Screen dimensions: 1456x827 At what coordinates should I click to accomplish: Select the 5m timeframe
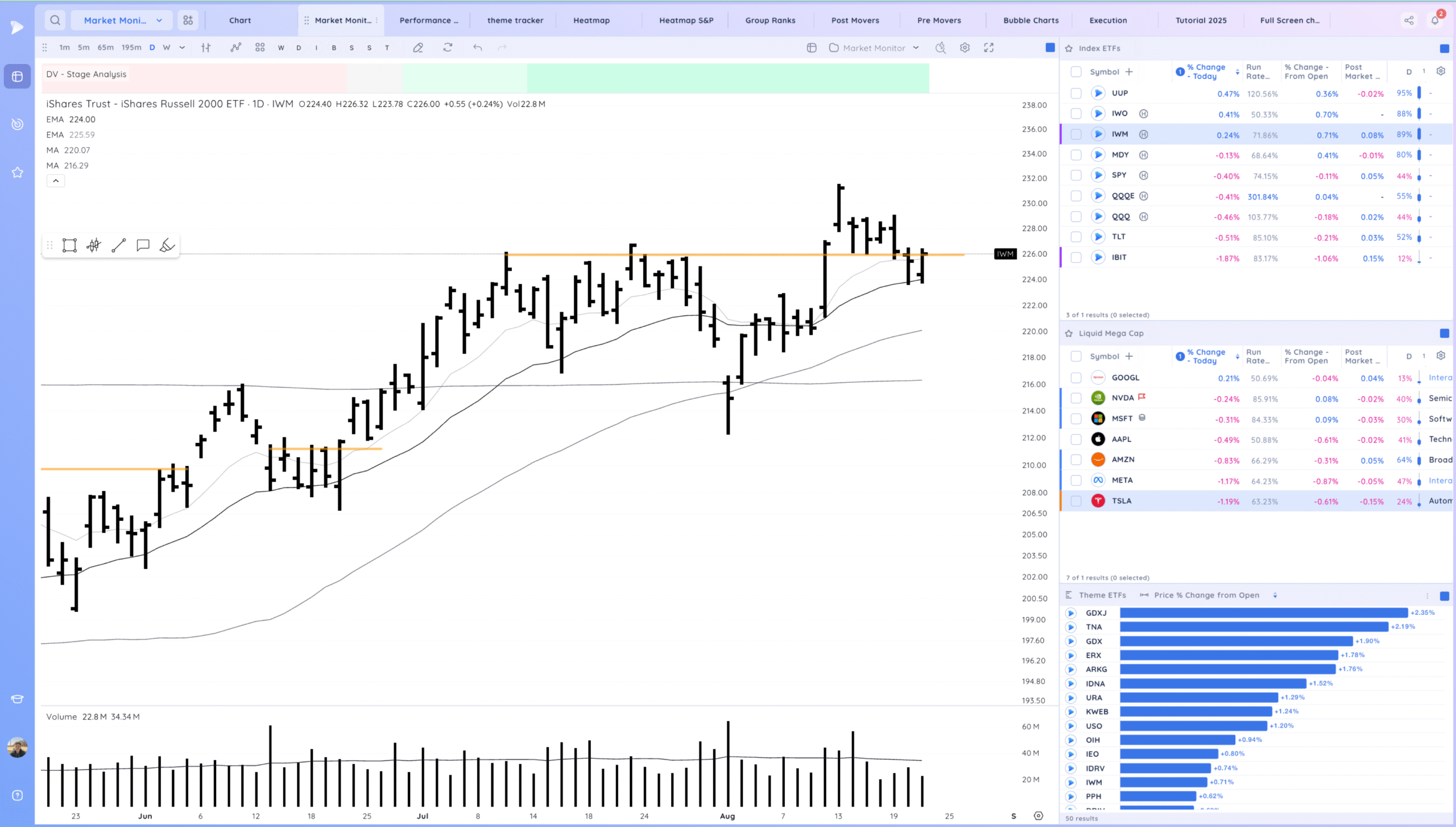click(x=84, y=48)
